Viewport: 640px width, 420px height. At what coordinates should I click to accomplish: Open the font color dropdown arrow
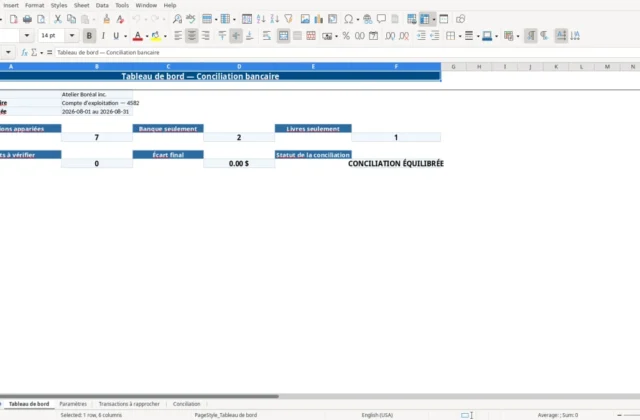[x=147, y=36]
